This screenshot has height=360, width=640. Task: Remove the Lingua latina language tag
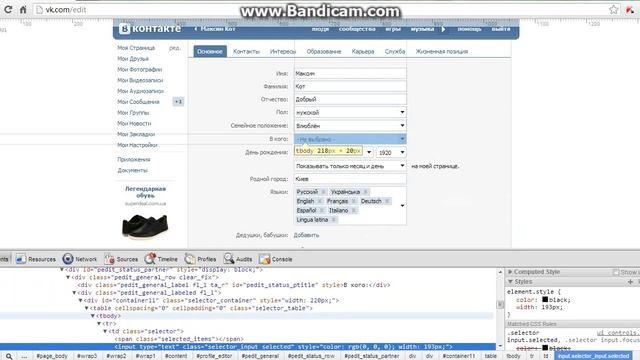pyautogui.click(x=333, y=220)
